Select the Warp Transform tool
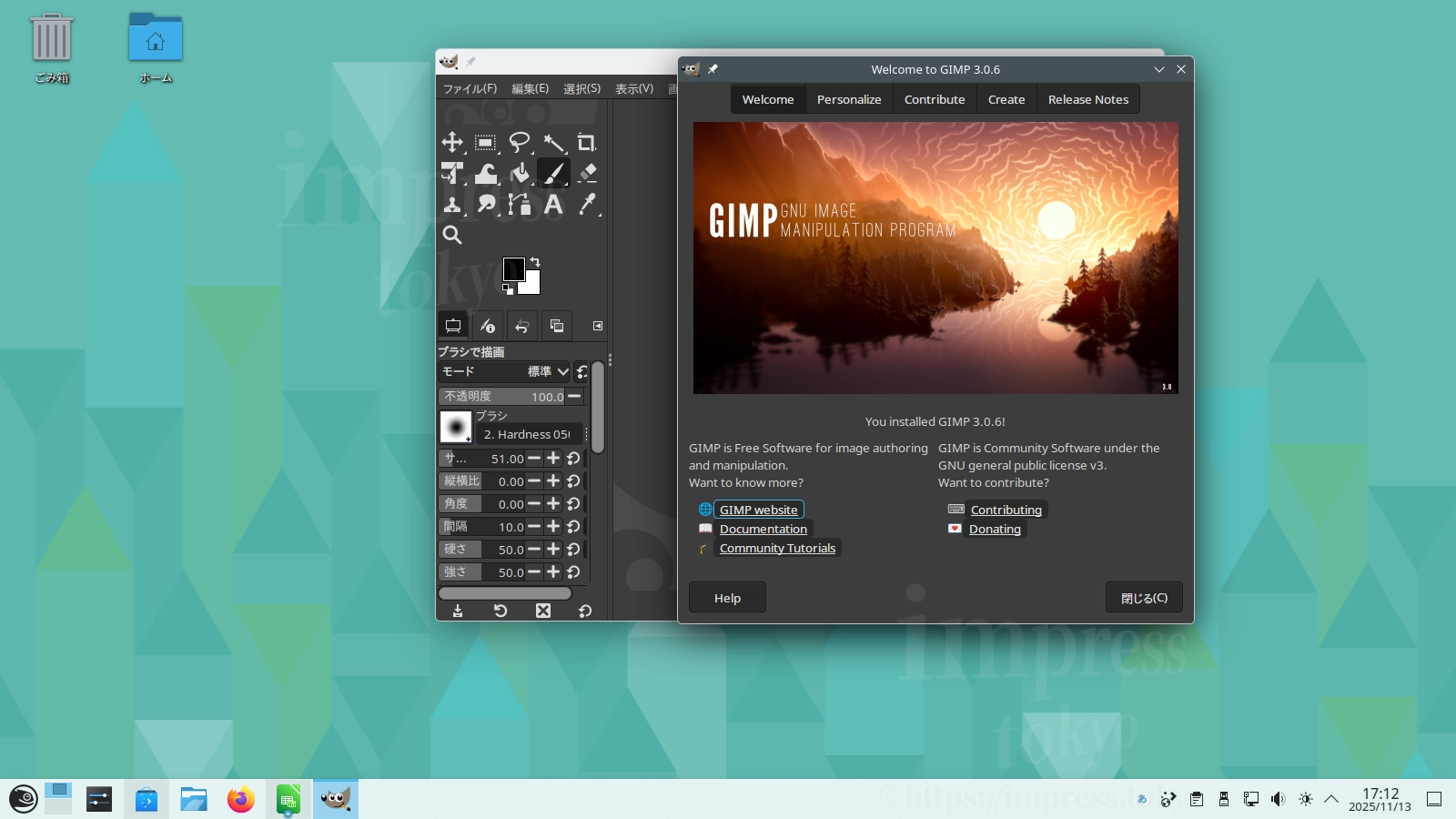The height and width of the screenshot is (819, 1456). (486, 173)
